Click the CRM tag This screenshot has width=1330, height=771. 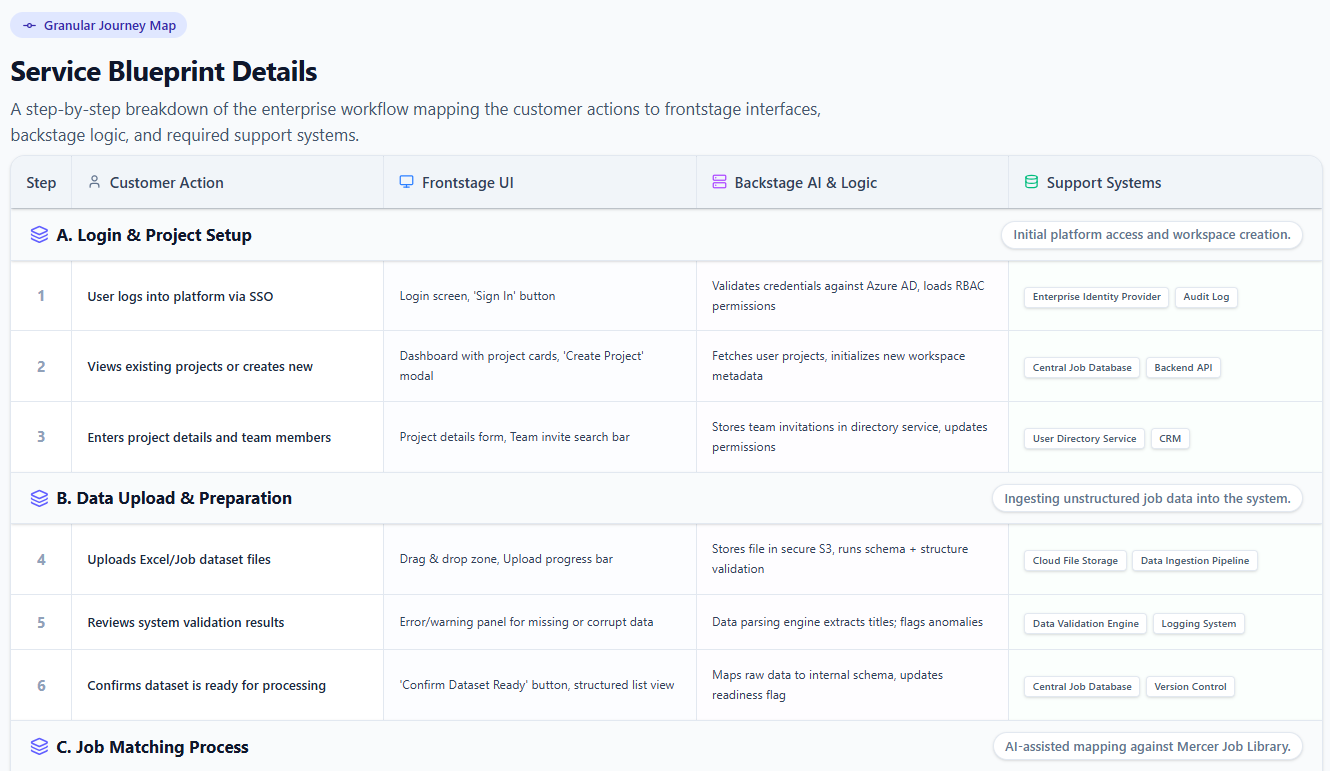[1170, 438]
